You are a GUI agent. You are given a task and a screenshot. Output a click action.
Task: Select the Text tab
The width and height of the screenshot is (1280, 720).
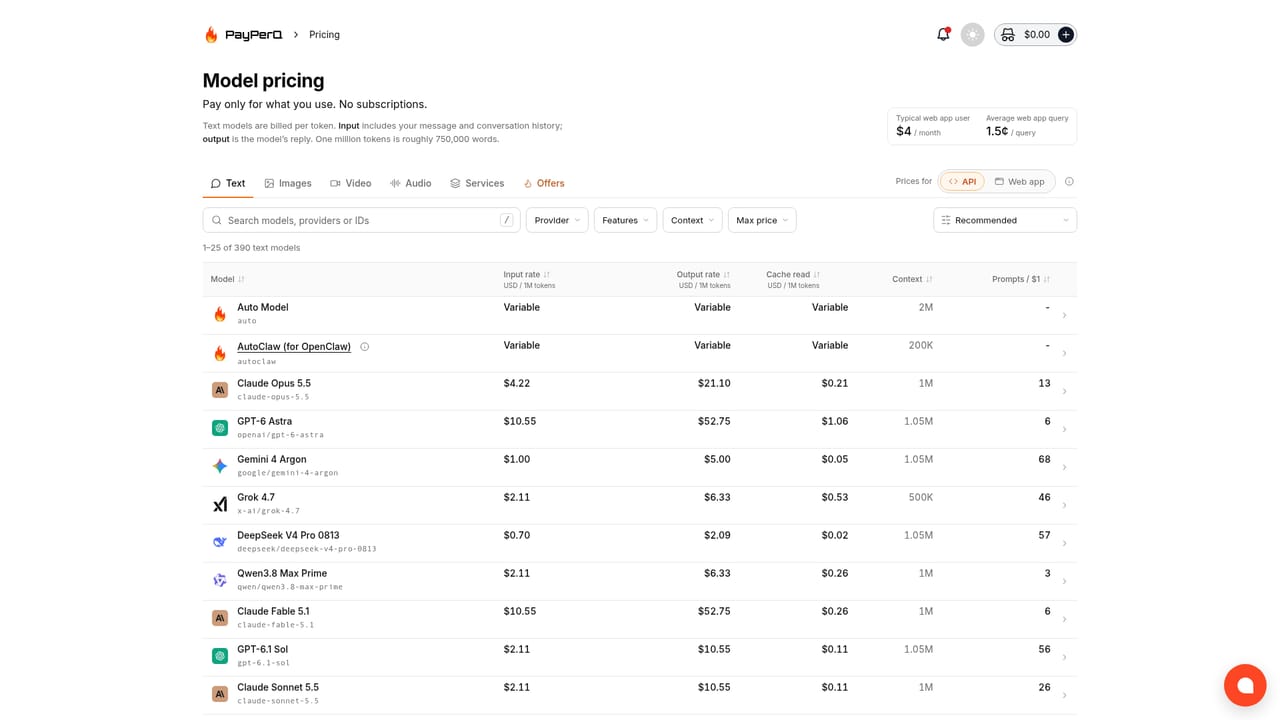coord(228,183)
